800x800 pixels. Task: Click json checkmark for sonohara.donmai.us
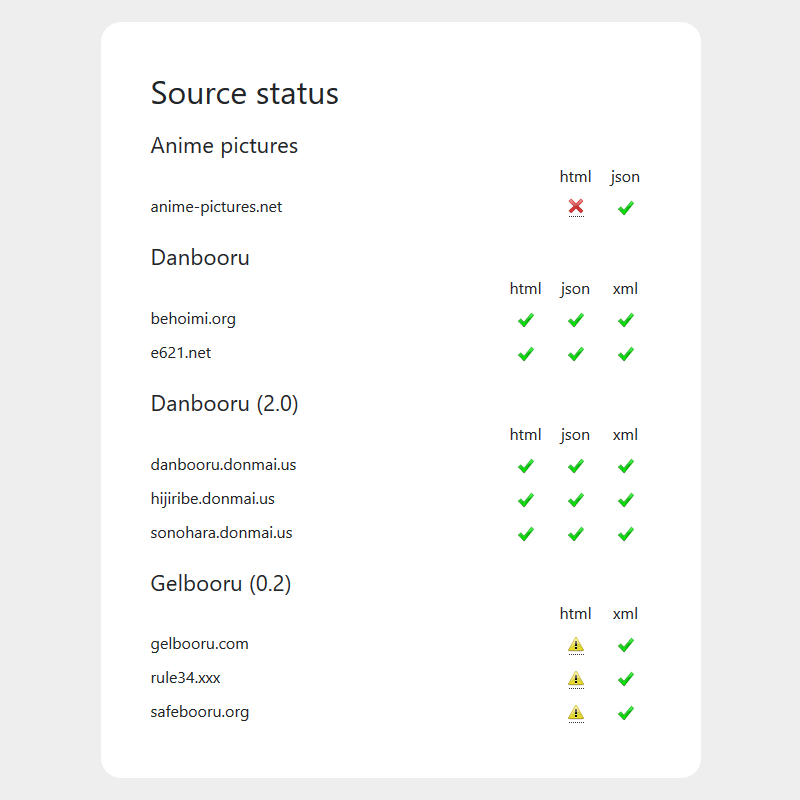(576, 534)
